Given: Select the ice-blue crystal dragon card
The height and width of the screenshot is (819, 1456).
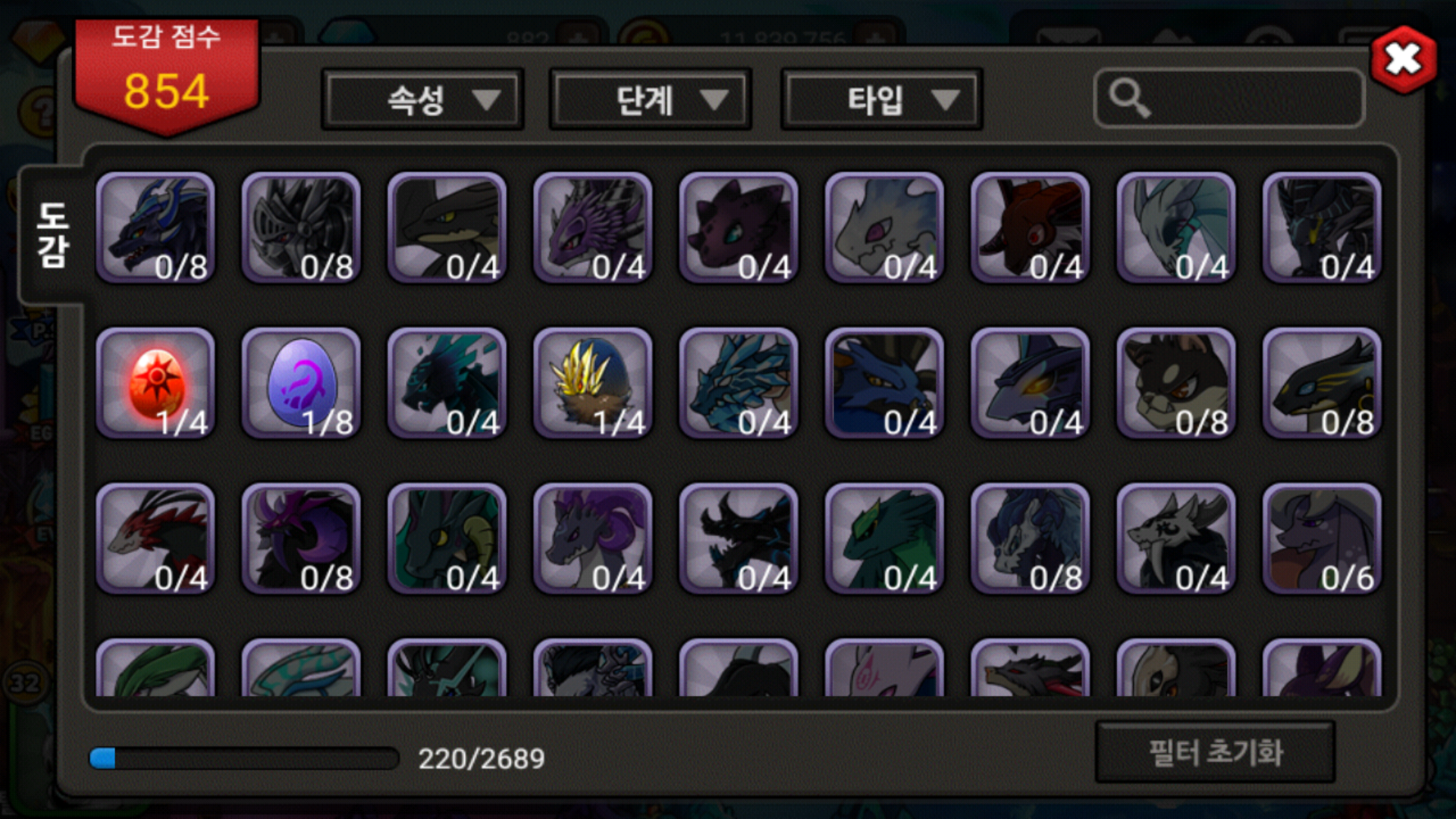Looking at the screenshot, I should click(x=739, y=384).
